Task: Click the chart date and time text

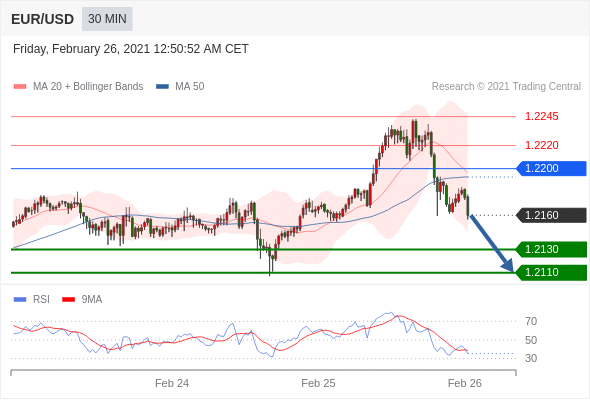Action: click(x=131, y=49)
